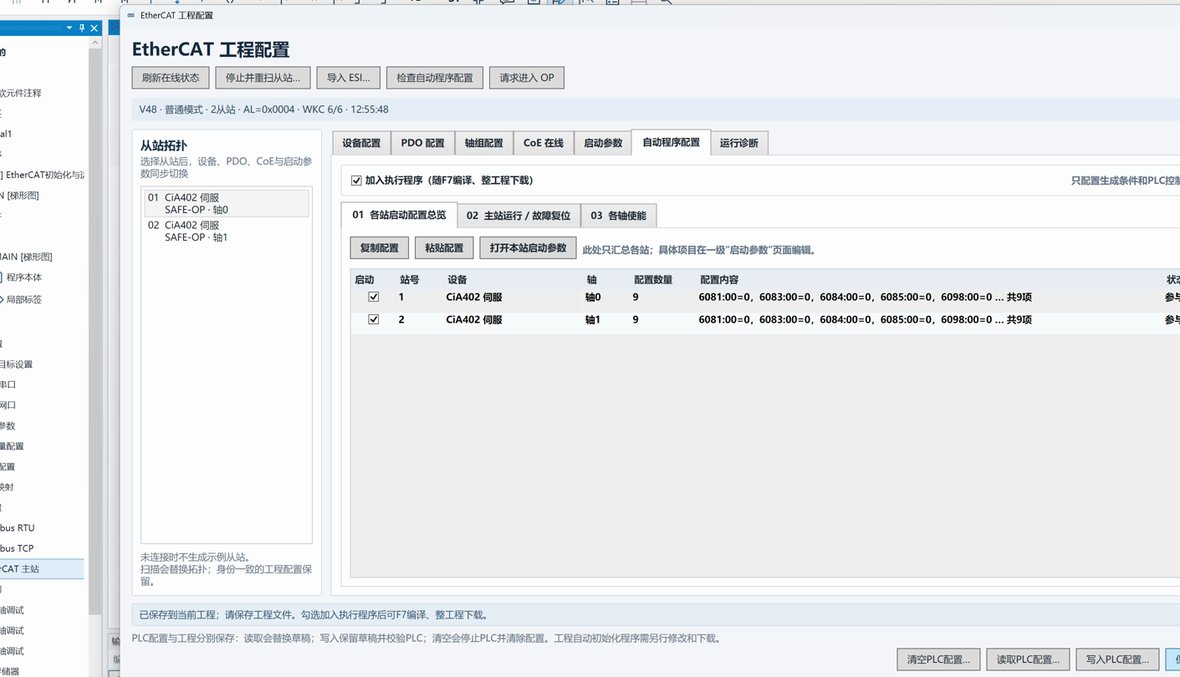Click the 打开本站启动参数 button
The width and height of the screenshot is (1180, 677).
[528, 248]
